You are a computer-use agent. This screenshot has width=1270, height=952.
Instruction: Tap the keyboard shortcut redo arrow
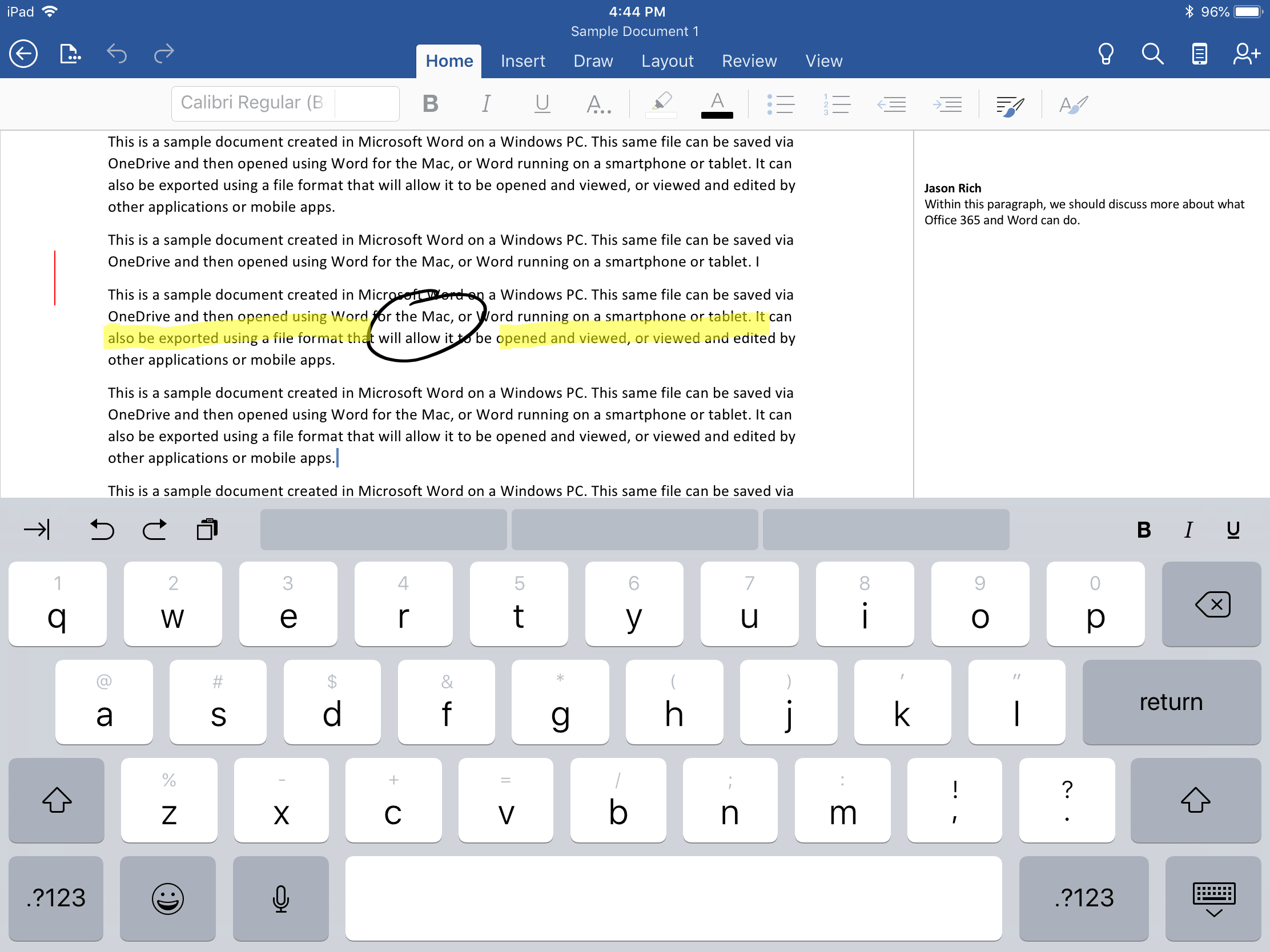154,529
